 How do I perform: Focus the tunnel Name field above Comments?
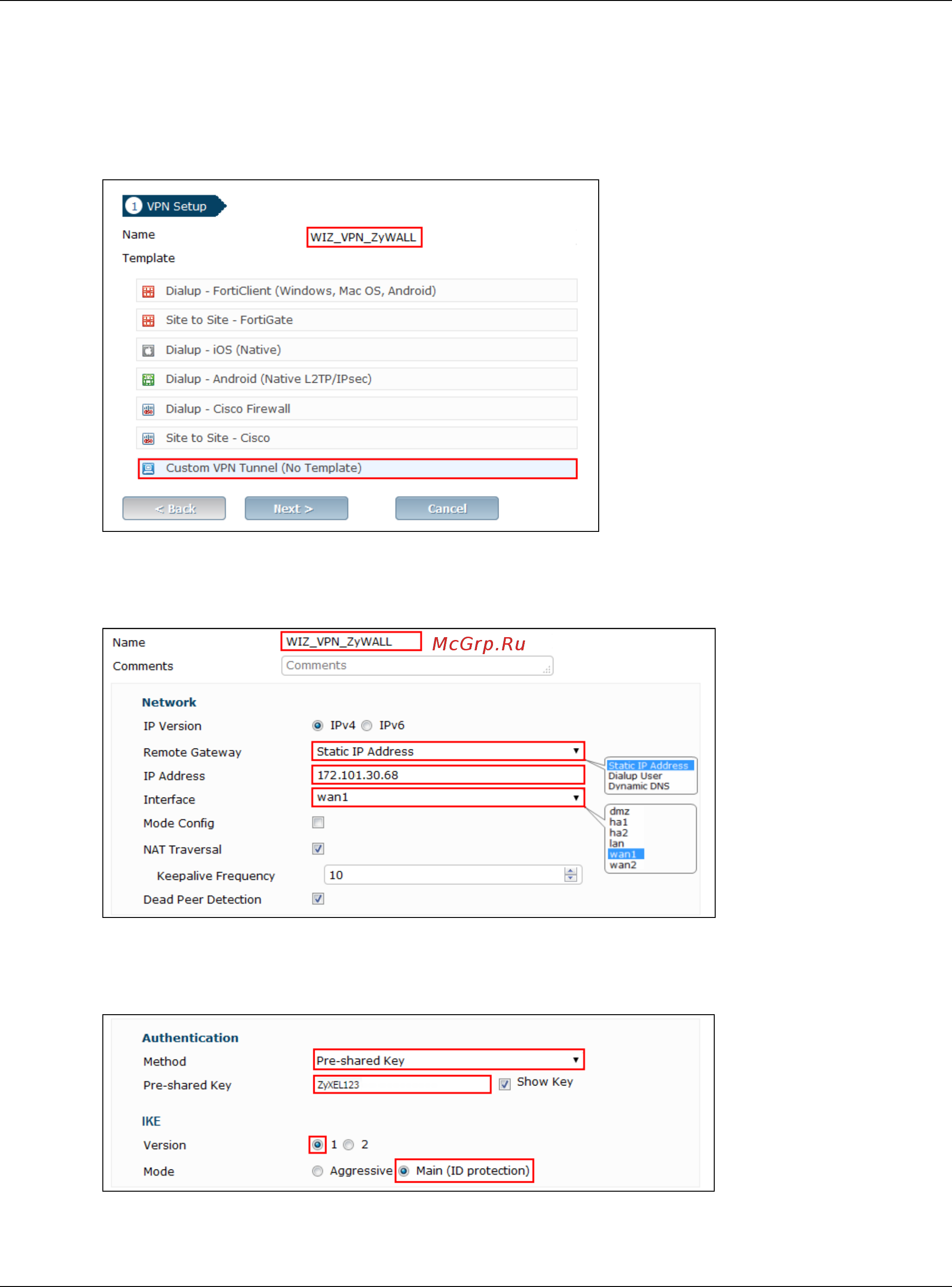351,641
